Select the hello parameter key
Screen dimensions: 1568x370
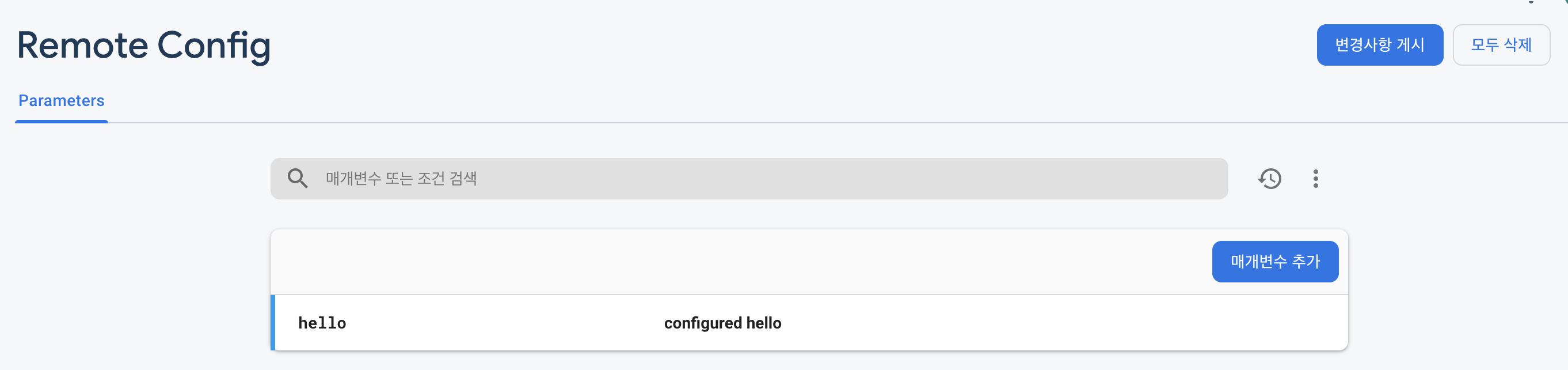pyautogui.click(x=322, y=323)
